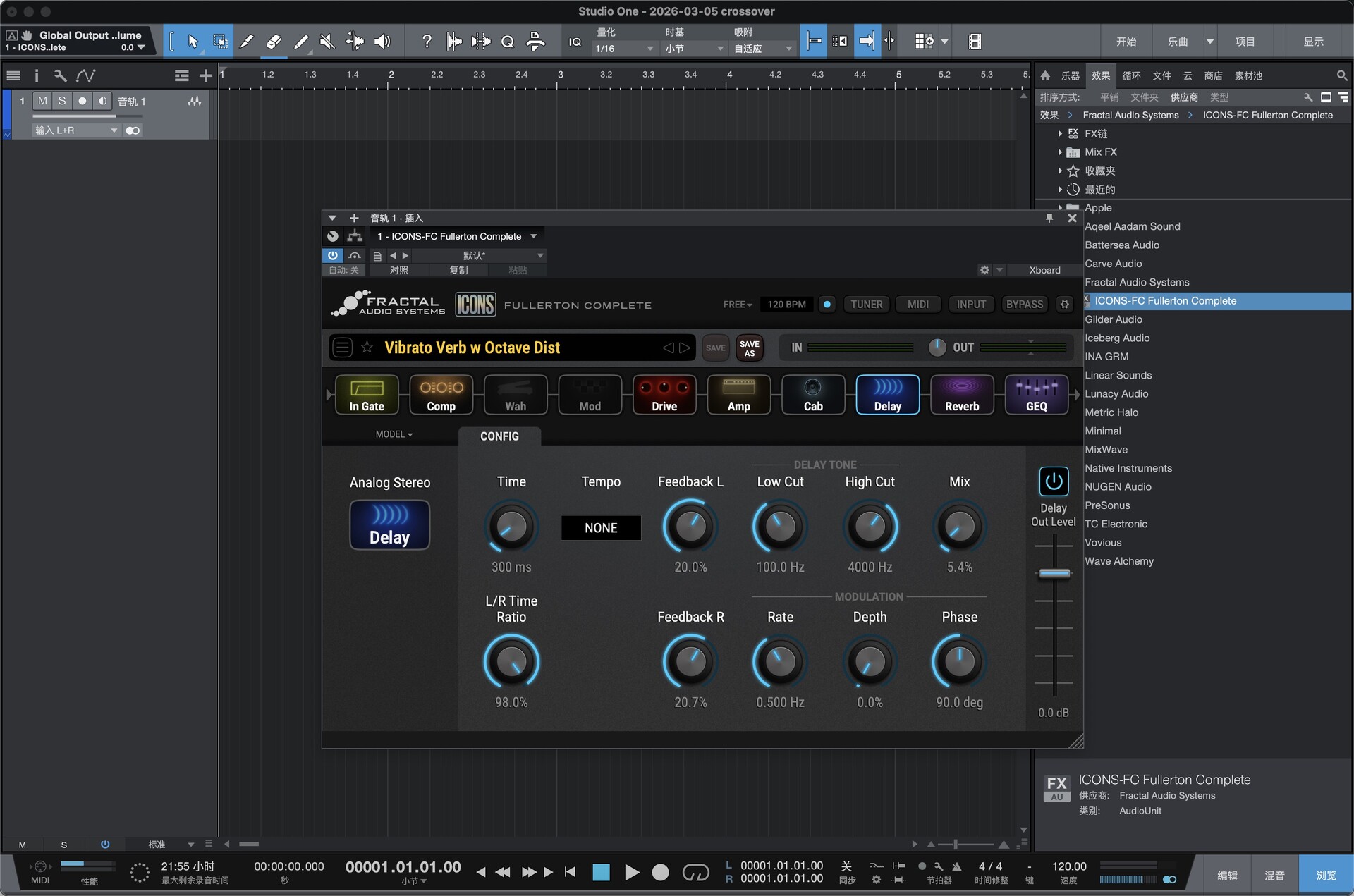Image resolution: width=1354 pixels, height=896 pixels.
Task: Mute track 1 with M button
Action: pos(42,101)
